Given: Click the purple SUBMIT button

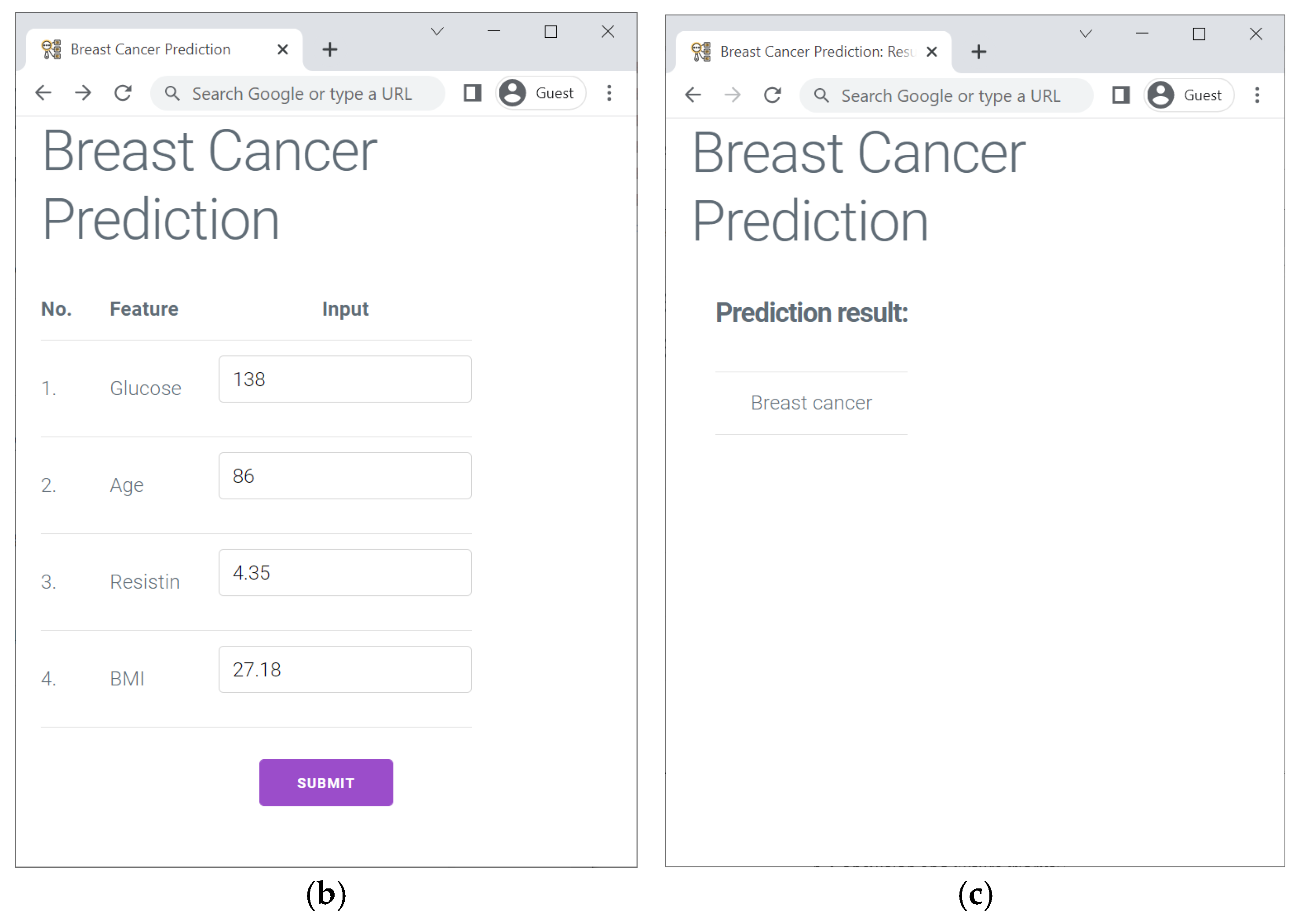Looking at the screenshot, I should point(325,782).
